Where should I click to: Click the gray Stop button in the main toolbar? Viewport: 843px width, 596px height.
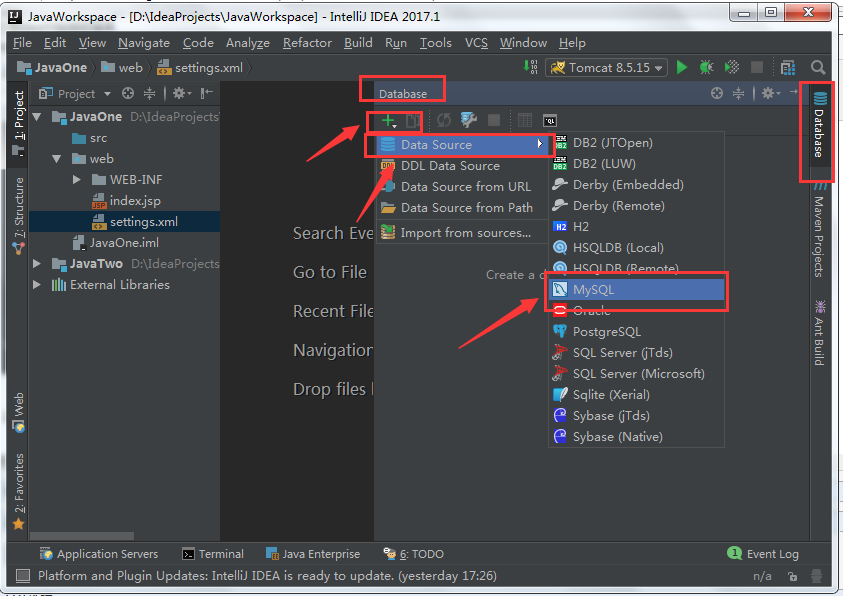click(757, 67)
